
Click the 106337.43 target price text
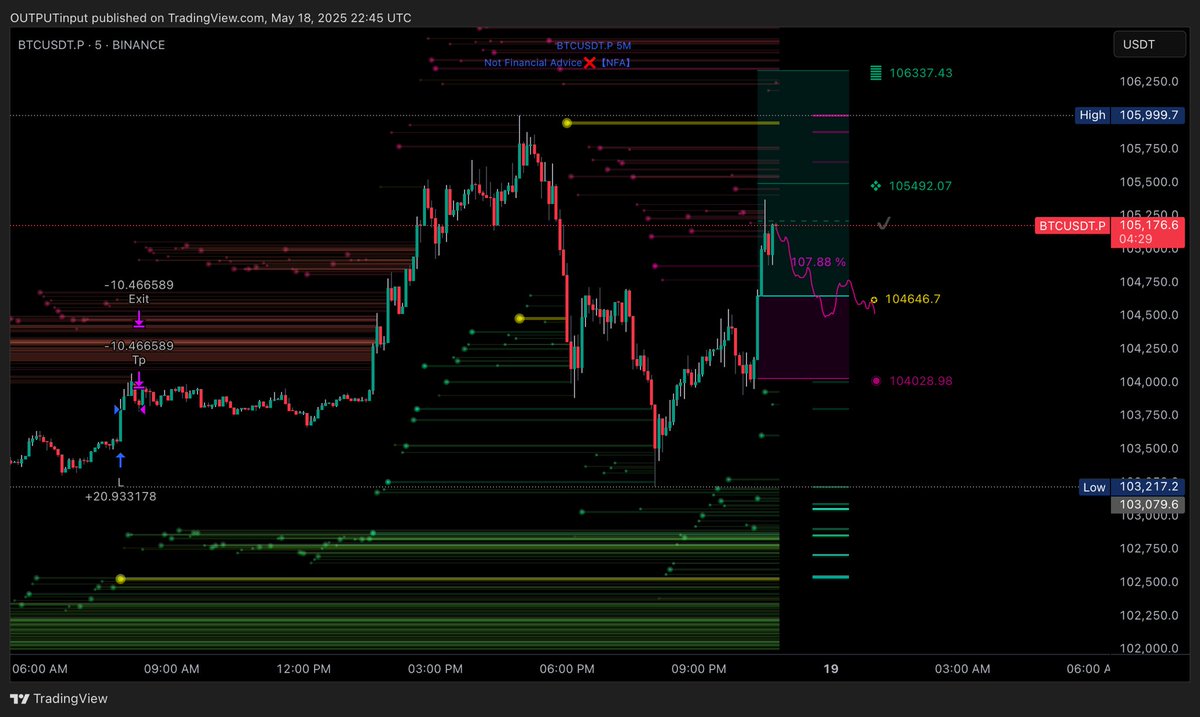pos(920,73)
